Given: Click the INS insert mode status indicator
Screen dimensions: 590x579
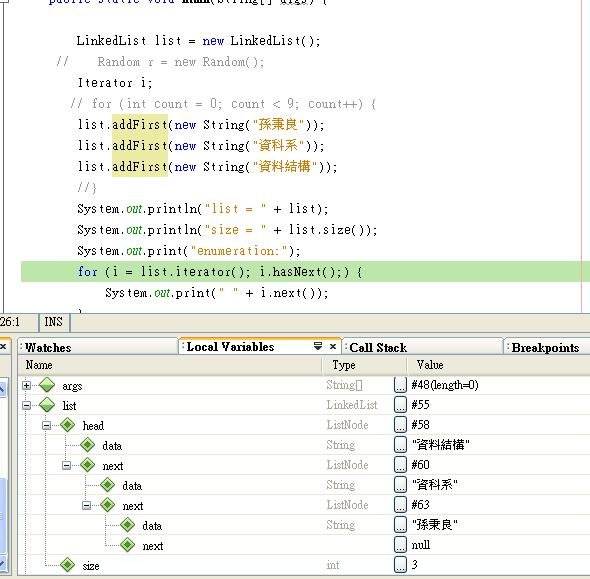Looking at the screenshot, I should 53,322.
